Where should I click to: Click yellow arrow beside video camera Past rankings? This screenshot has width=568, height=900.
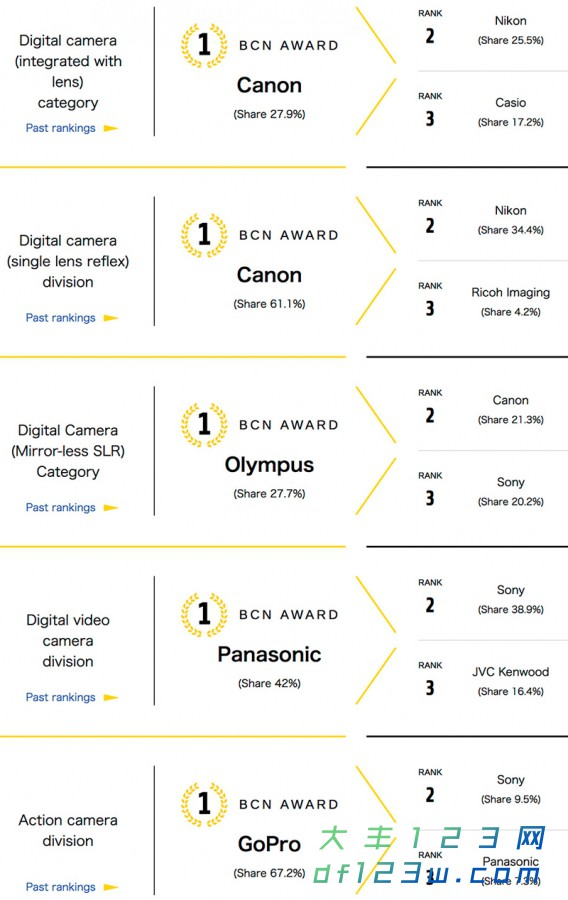pos(111,697)
